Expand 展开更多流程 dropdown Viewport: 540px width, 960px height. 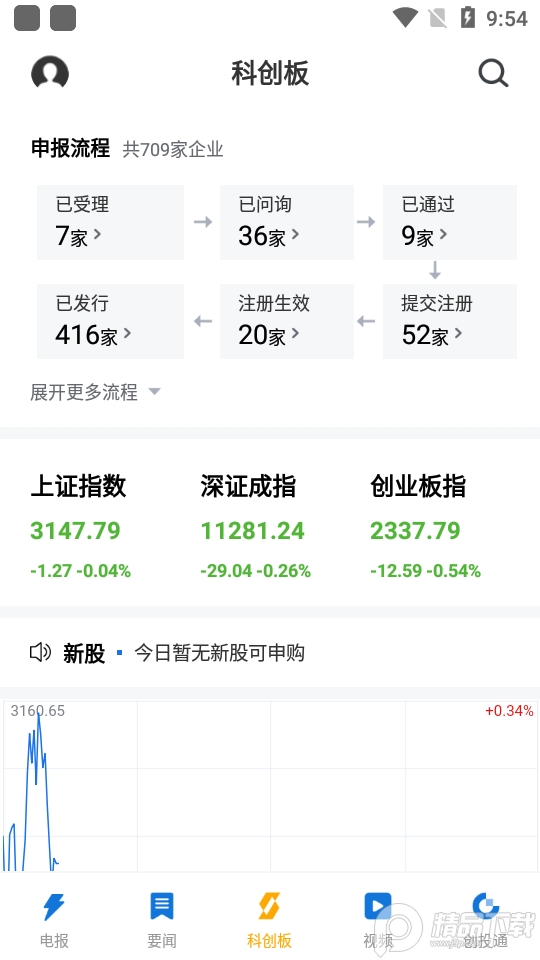(x=95, y=392)
